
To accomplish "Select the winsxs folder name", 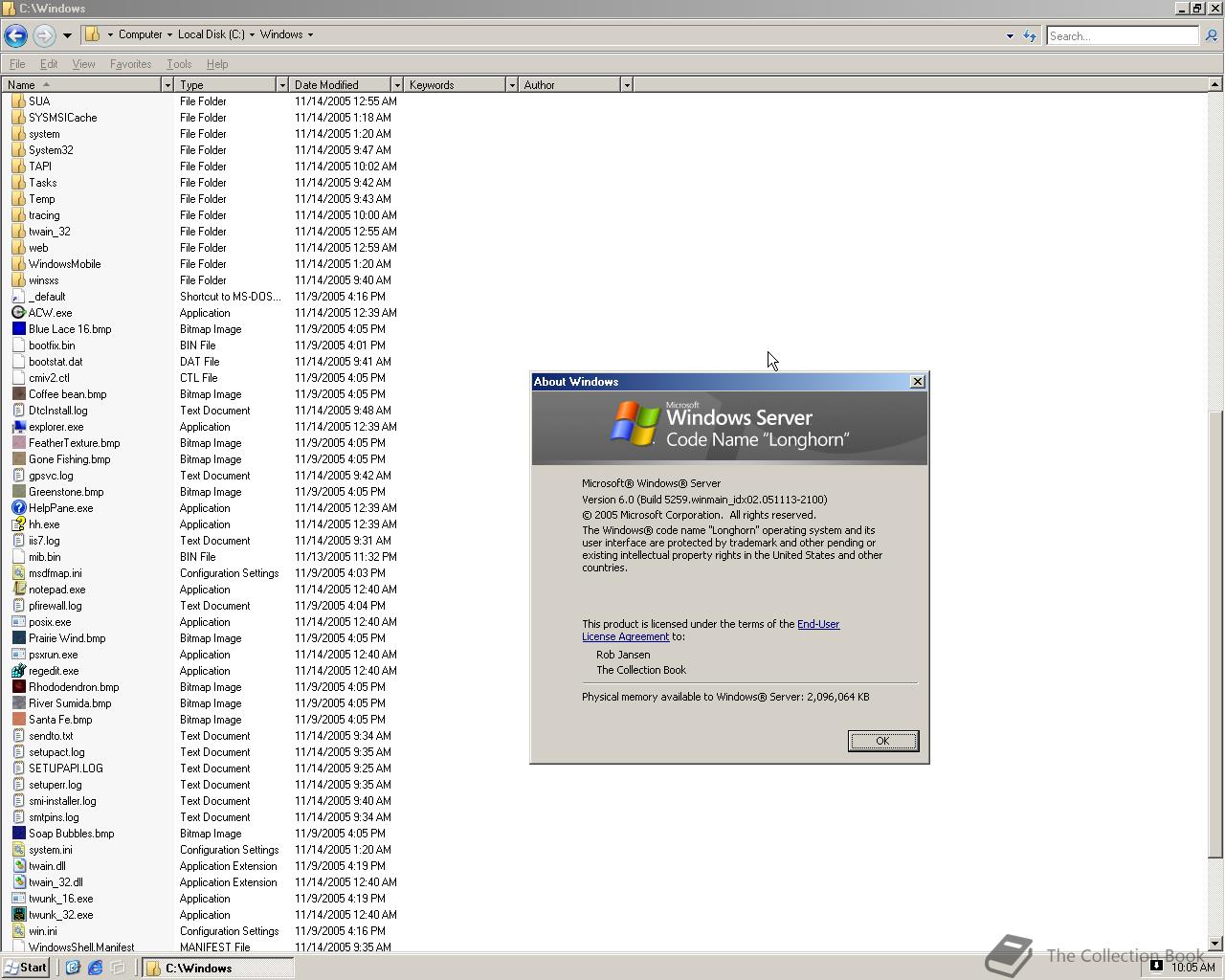I will click(43, 280).
